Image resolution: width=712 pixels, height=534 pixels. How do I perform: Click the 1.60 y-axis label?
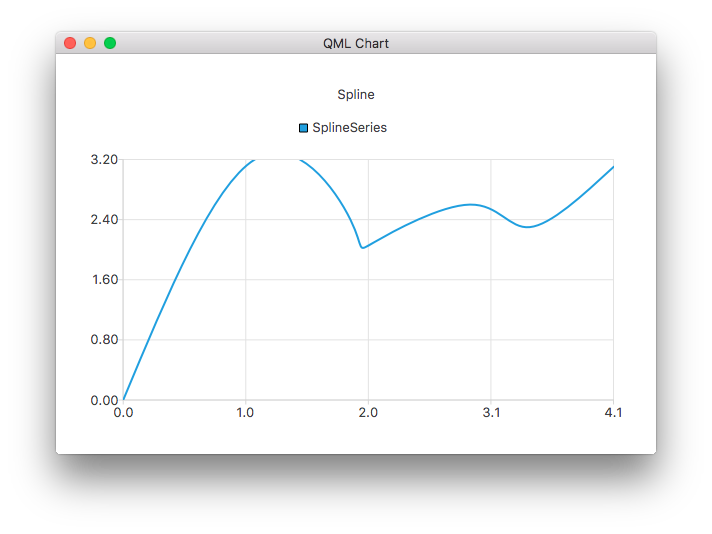(104, 280)
